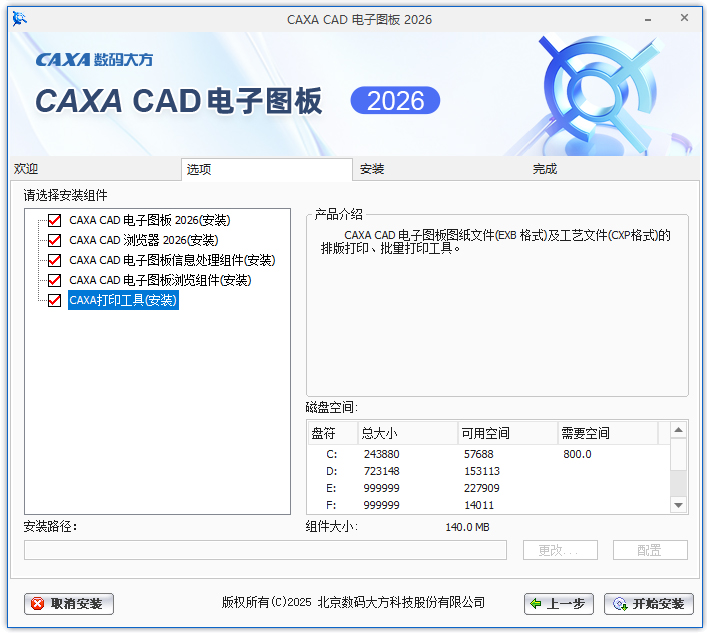Viewport: 707px width, 633px height.
Task: Select CAXA CAD 浏览器 2026(安装) row
Action: pos(143,240)
